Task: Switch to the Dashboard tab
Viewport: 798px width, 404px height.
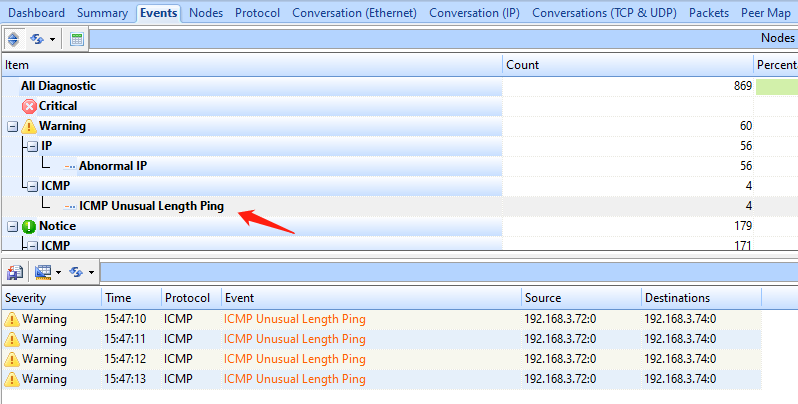Action: pyautogui.click(x=36, y=13)
